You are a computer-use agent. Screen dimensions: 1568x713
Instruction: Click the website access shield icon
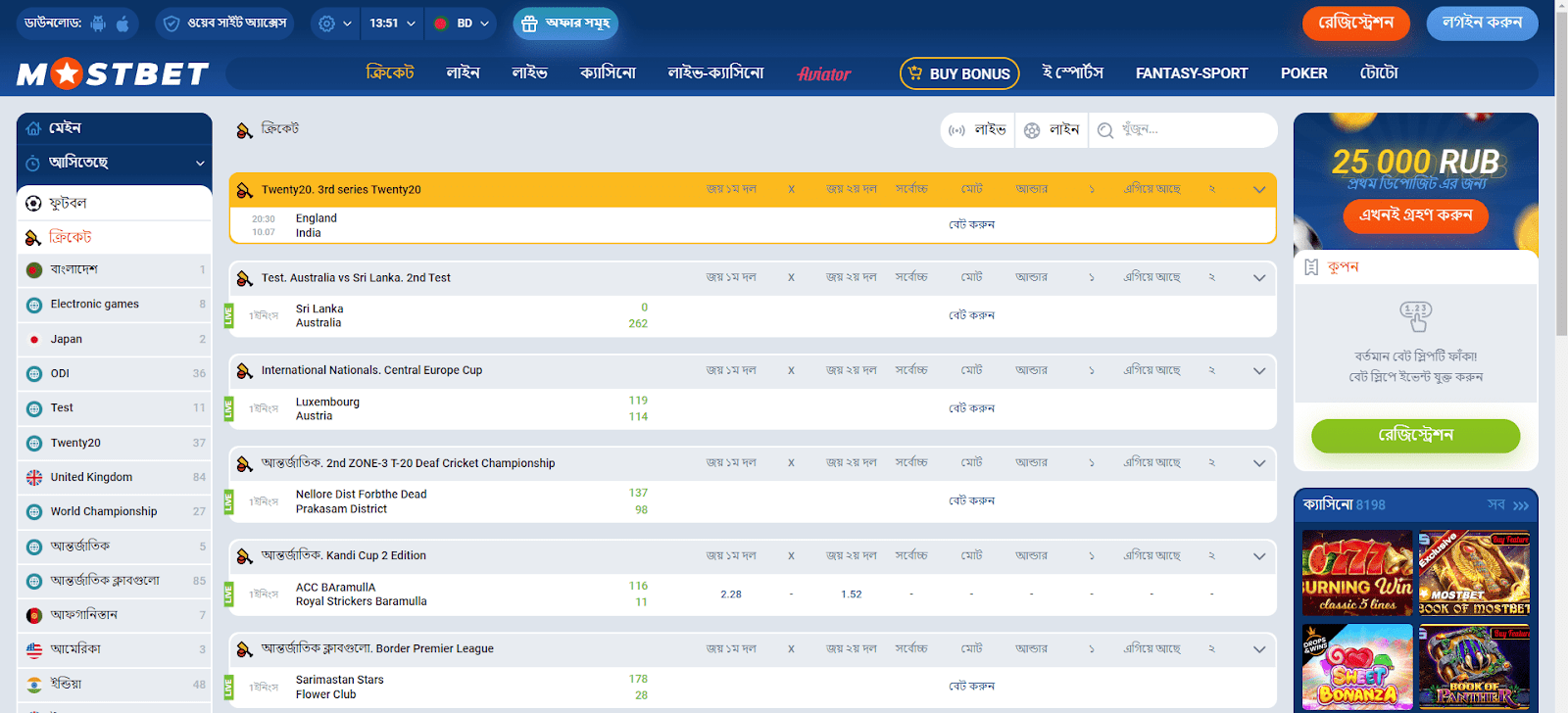(x=171, y=24)
